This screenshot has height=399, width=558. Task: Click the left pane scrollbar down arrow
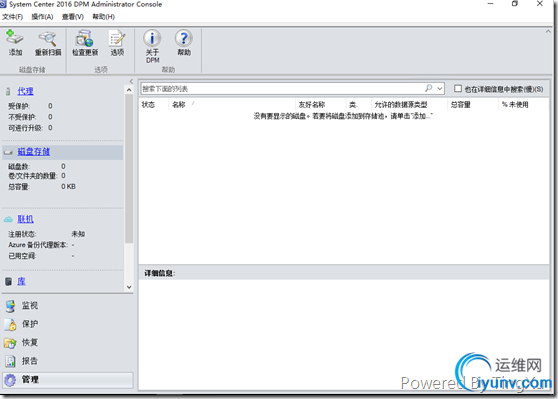(129, 287)
